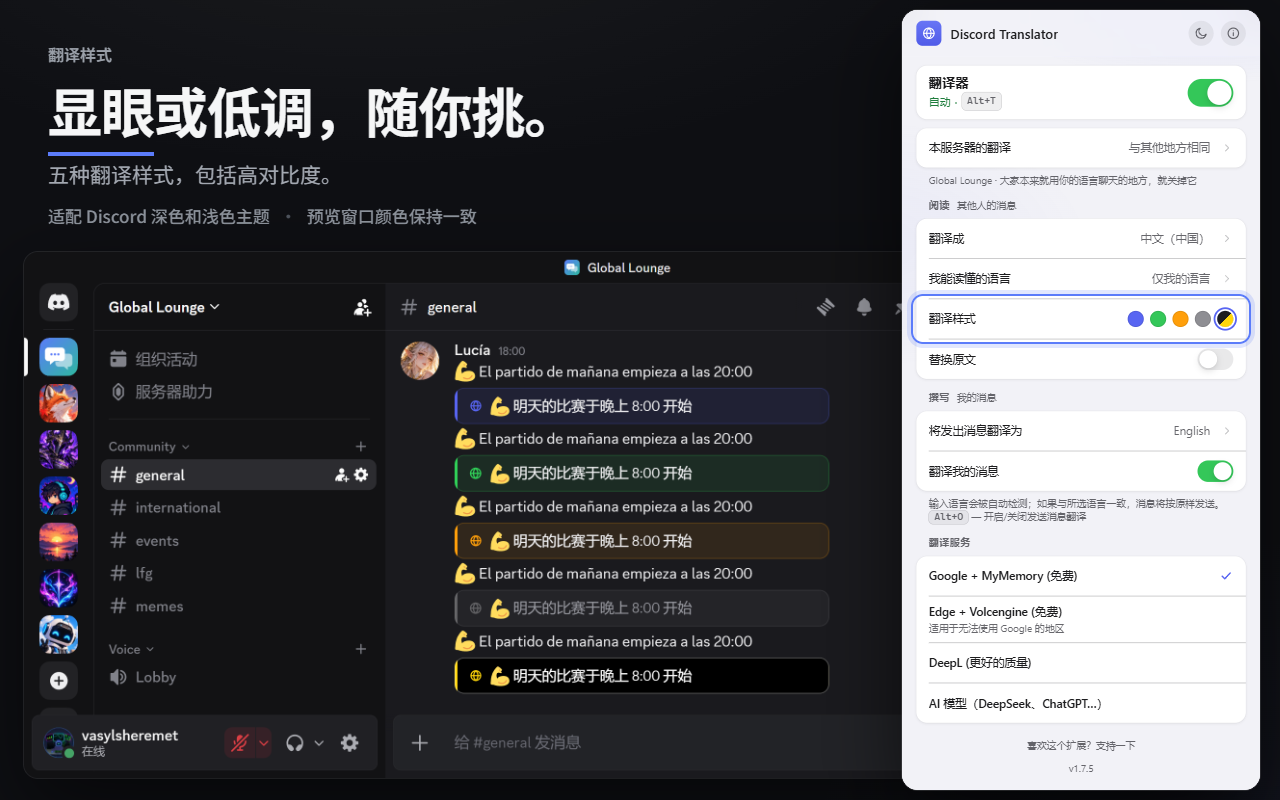1280x800 pixels.
Task: Open the memes channel
Action: tap(238, 606)
